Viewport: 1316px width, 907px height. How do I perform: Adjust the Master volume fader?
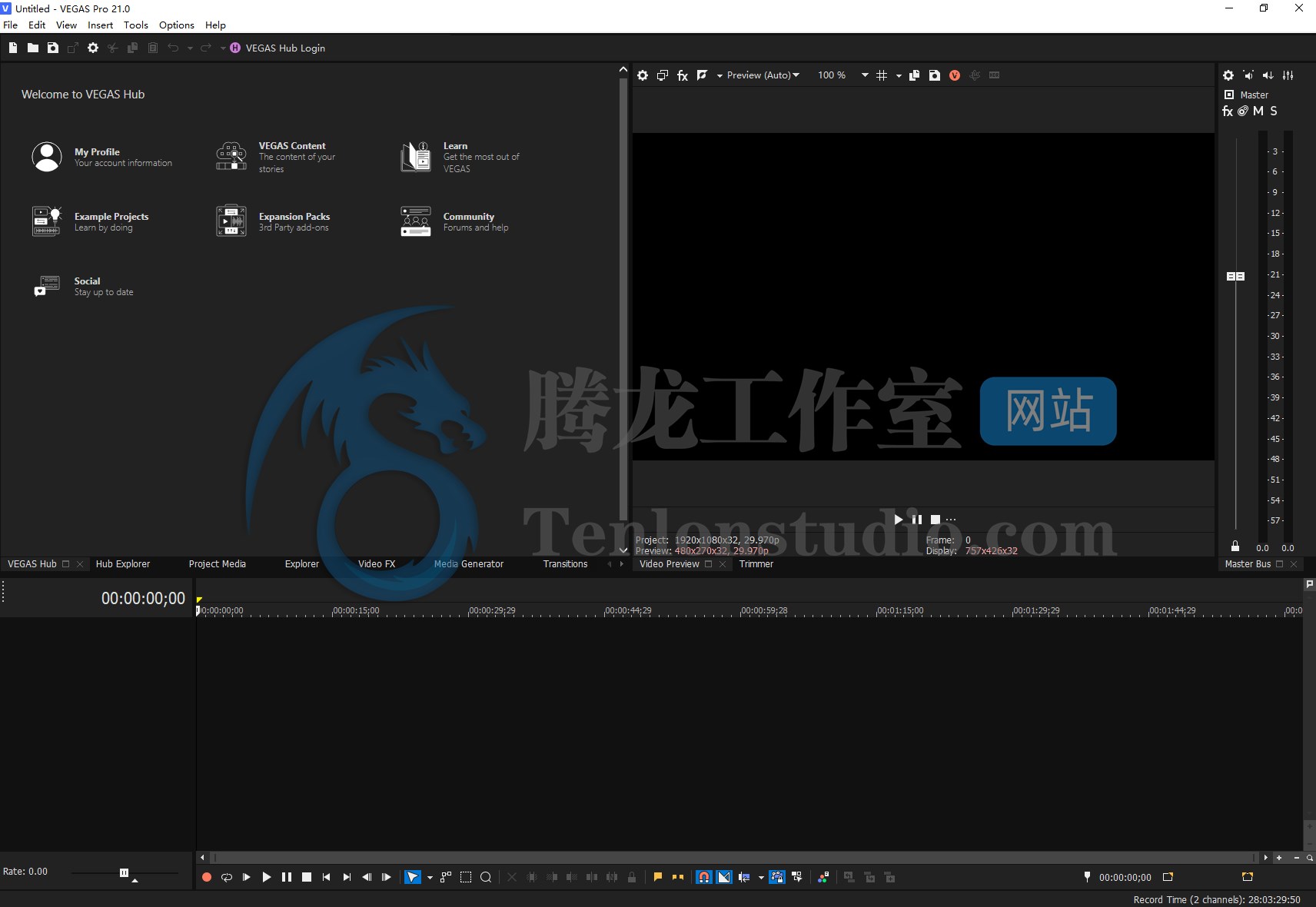[1235, 276]
